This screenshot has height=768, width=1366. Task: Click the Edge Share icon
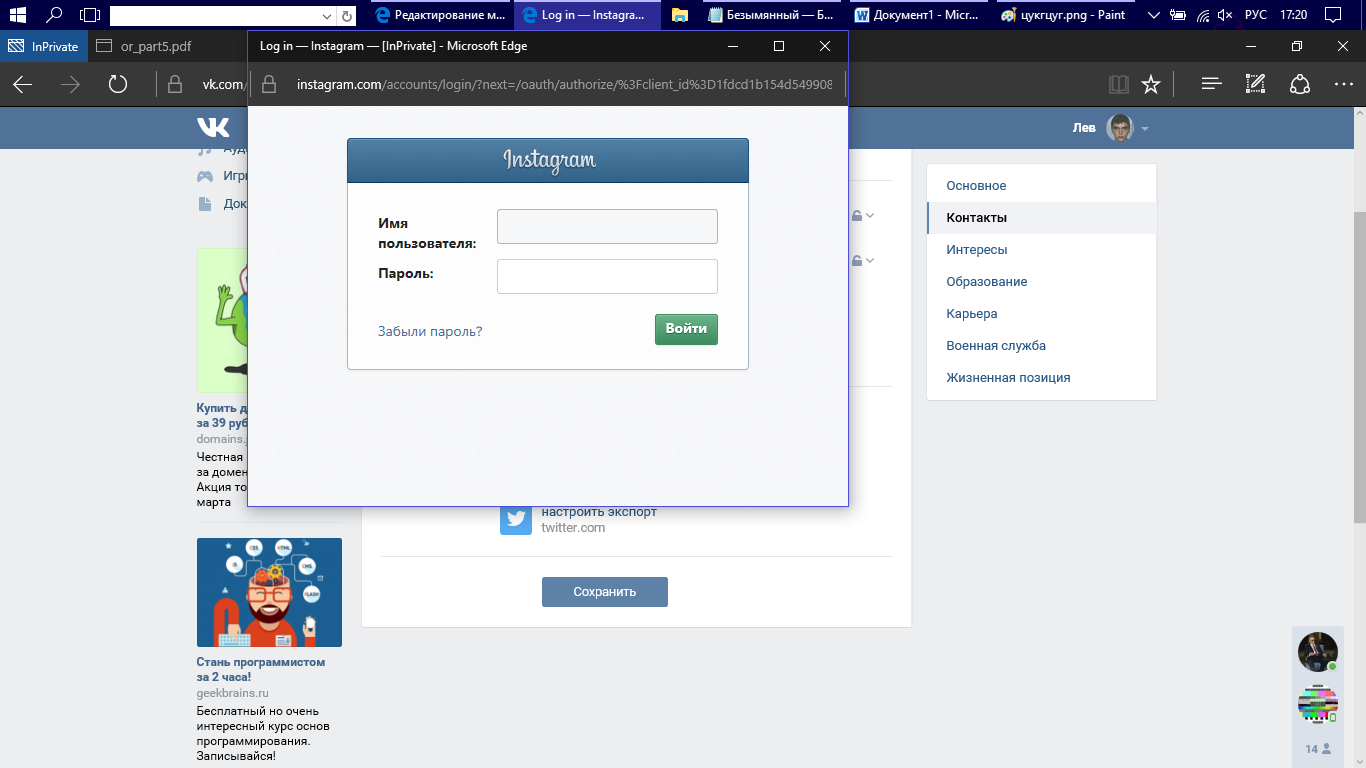[x=1299, y=85]
